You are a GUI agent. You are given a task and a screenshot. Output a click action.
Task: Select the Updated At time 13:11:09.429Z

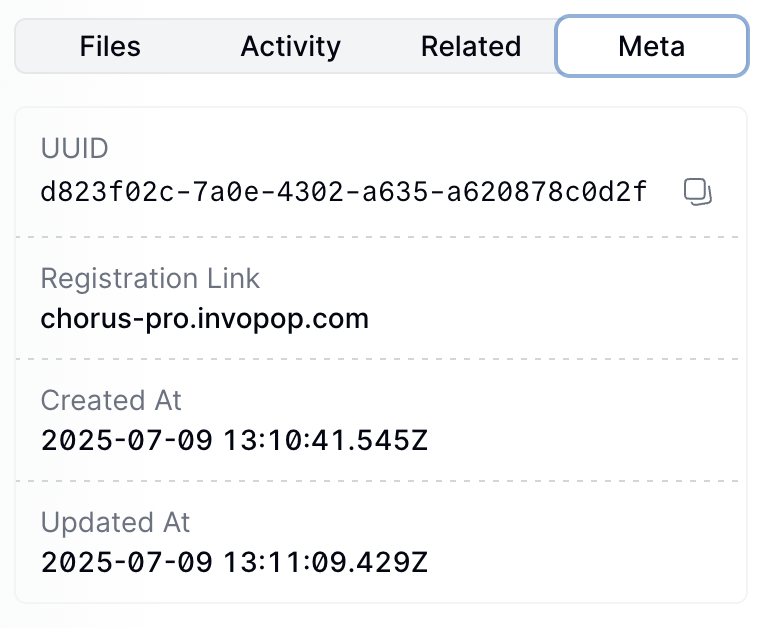tap(325, 563)
